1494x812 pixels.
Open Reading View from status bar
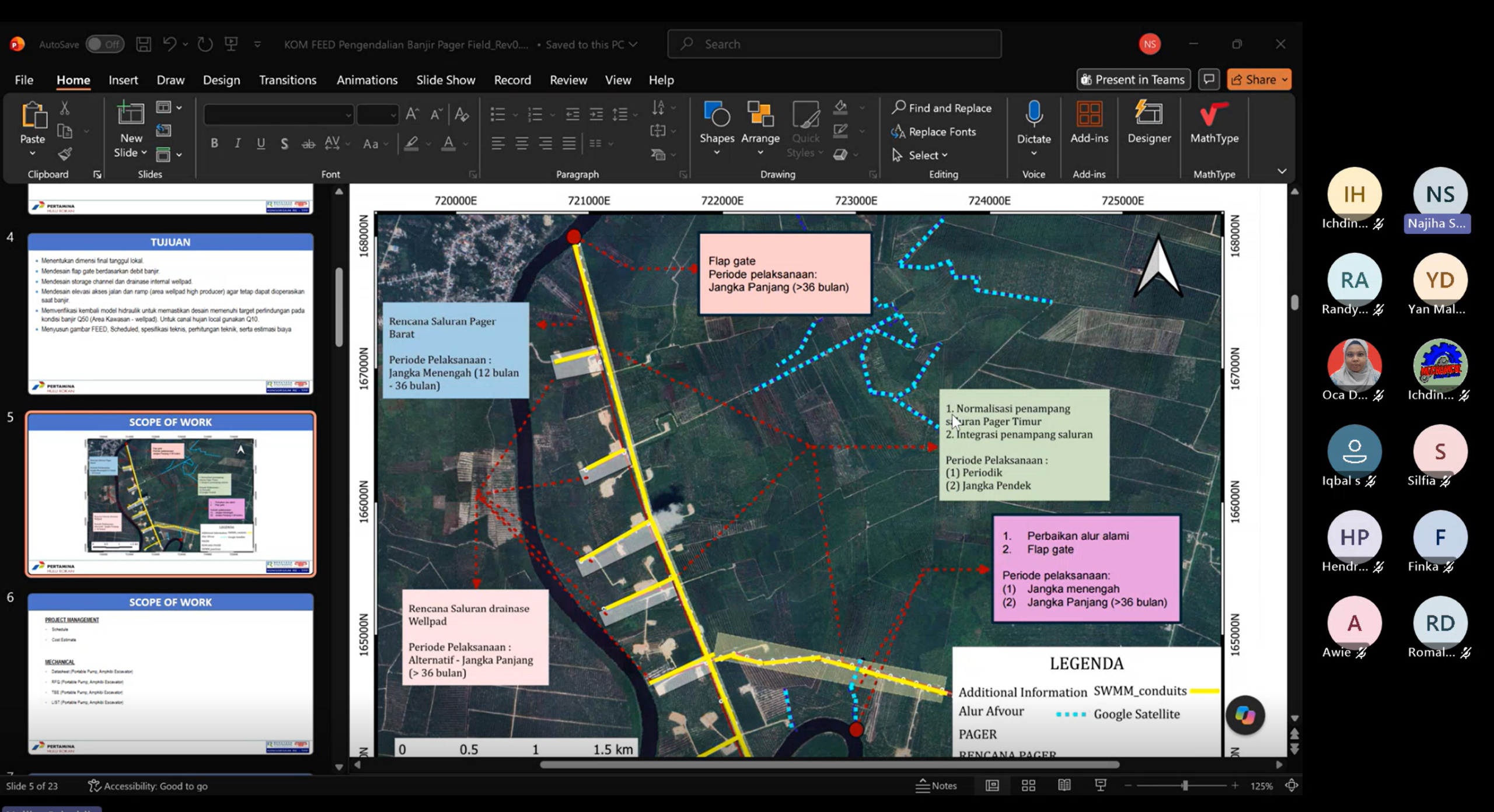[x=1064, y=786]
